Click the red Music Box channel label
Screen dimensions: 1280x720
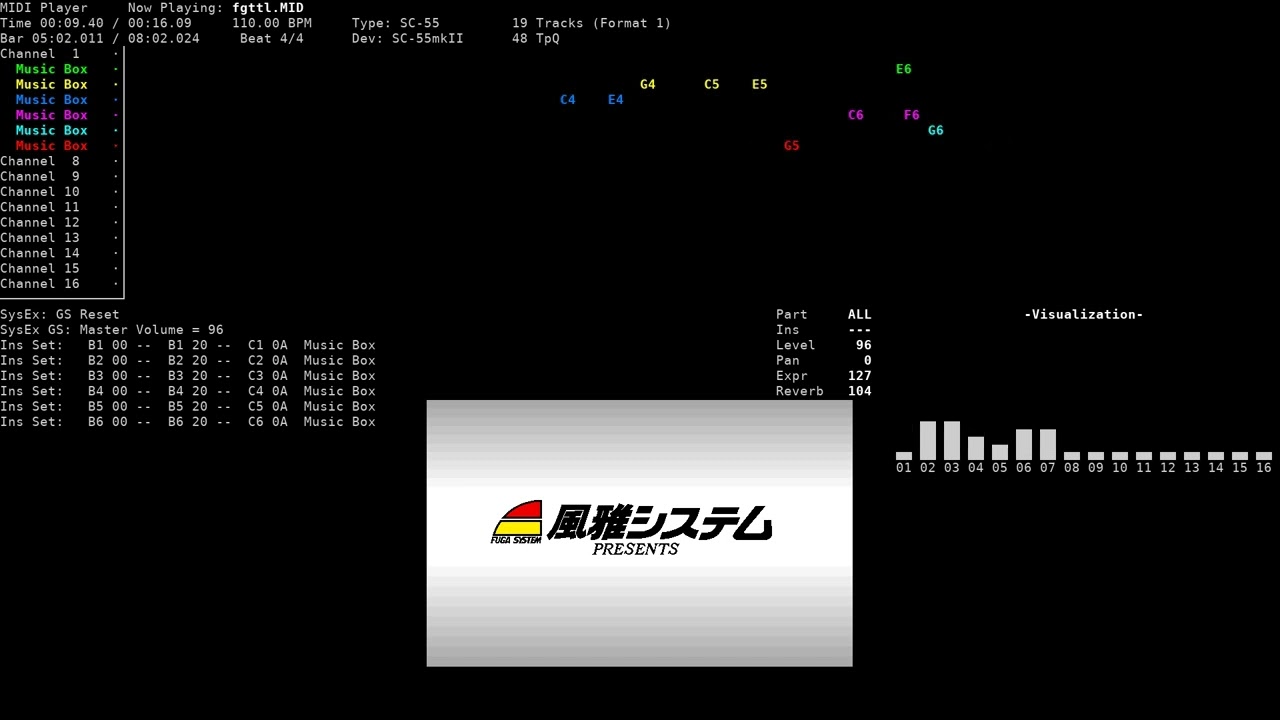(x=52, y=146)
